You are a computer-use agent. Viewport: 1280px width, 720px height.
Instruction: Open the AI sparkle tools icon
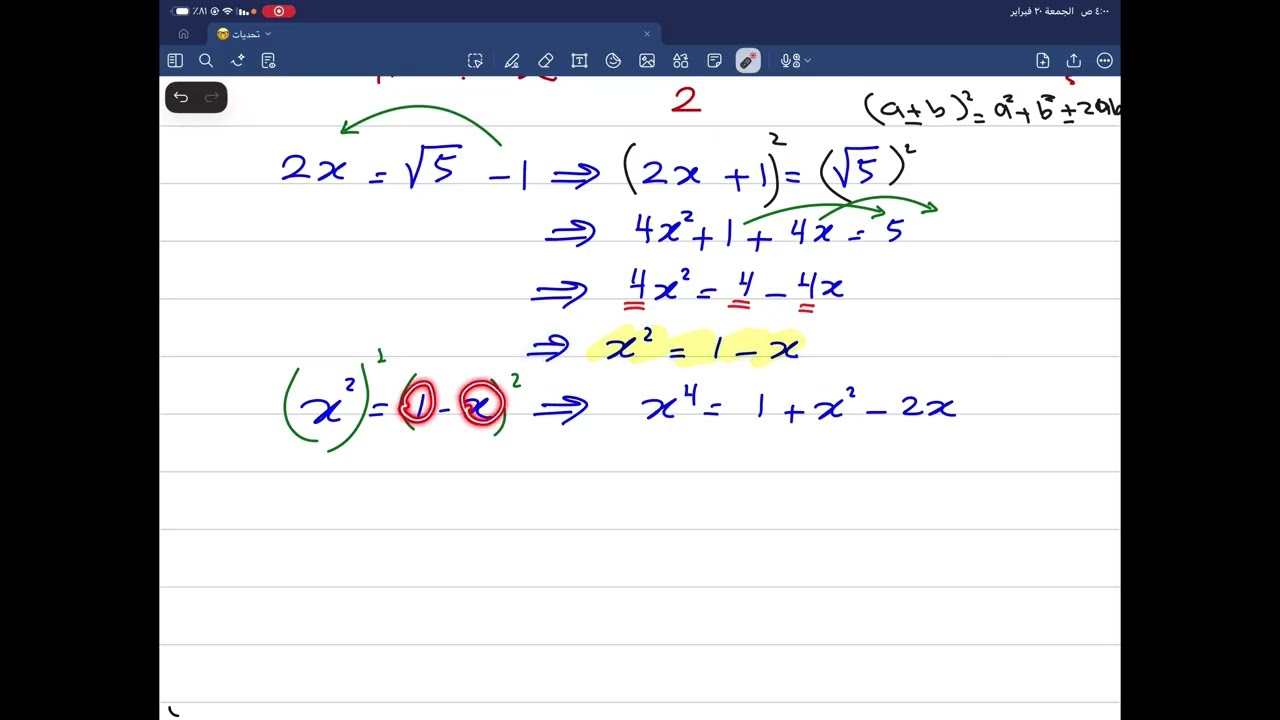point(237,61)
